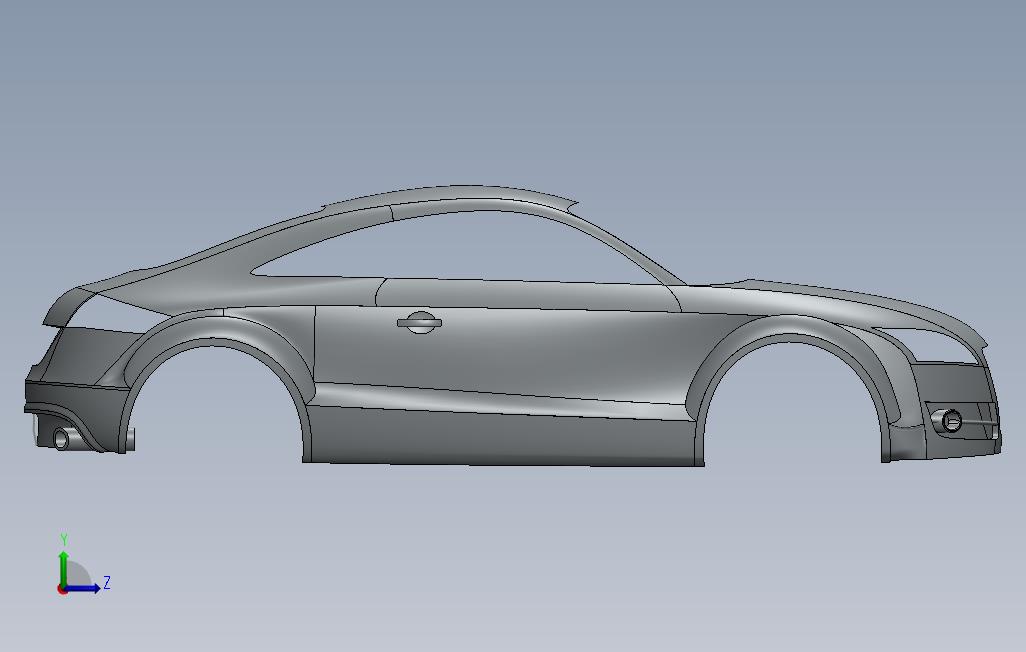
Task: Select the front fog light ring
Action: pyautogui.click(x=952, y=420)
